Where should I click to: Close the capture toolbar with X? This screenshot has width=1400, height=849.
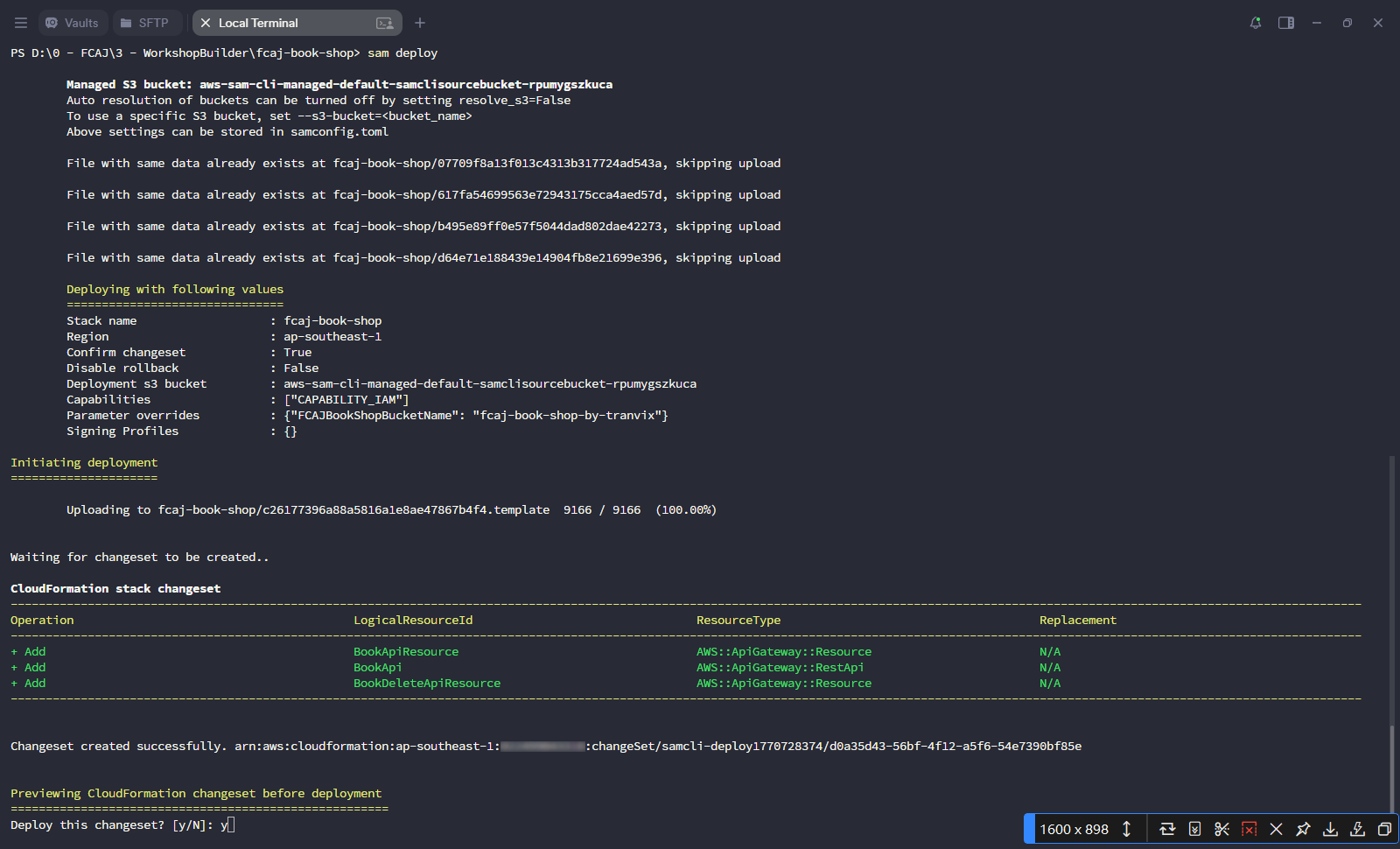(x=1276, y=829)
